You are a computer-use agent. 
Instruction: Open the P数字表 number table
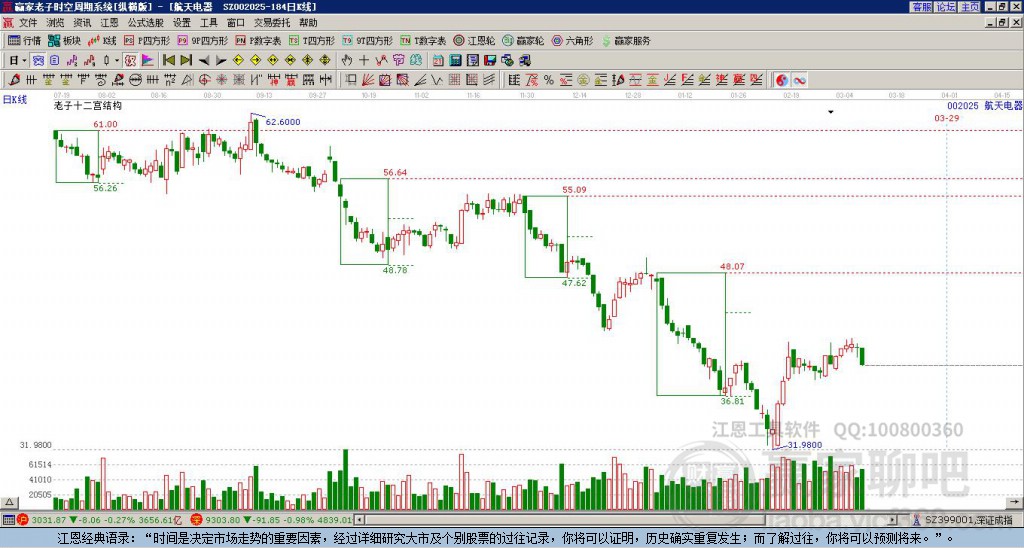(x=258, y=40)
